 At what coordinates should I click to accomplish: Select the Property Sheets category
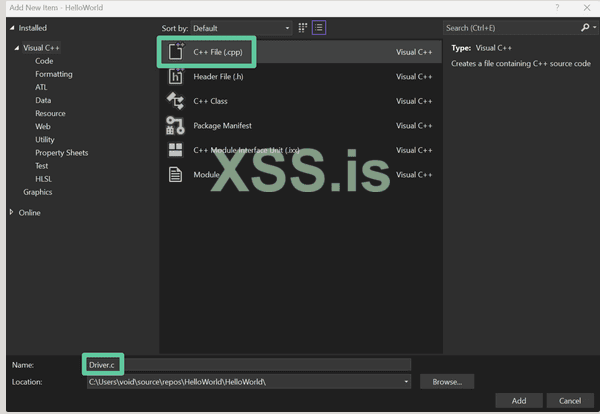(x=62, y=153)
